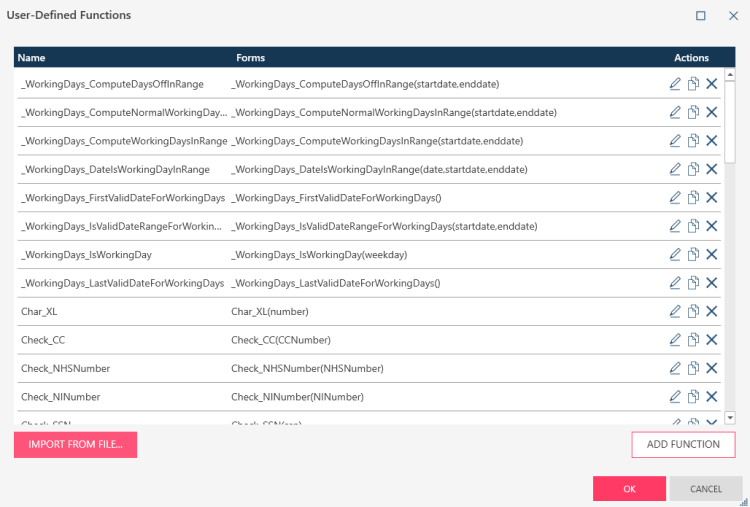Click the Name column header
Screen dimensions: 750x507
tap(32, 57)
